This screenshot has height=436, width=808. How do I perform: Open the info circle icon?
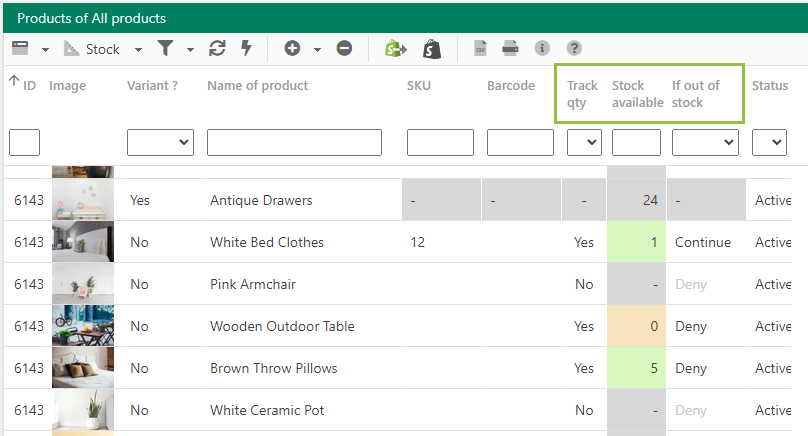point(542,48)
